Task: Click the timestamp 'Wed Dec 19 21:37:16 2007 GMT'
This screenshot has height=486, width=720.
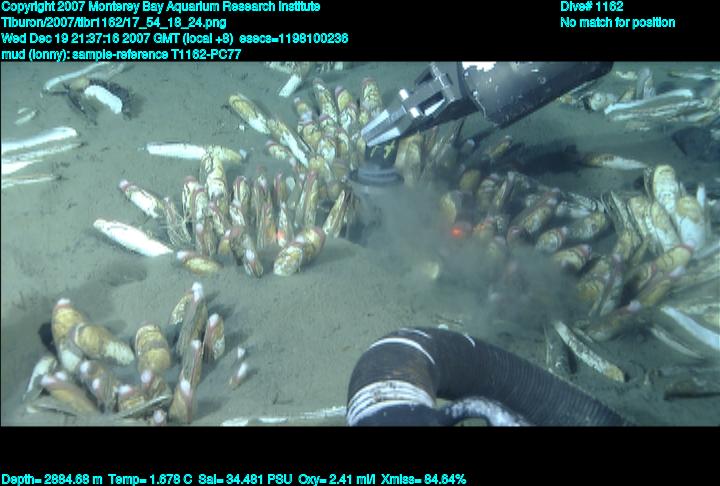Action: click(x=90, y=38)
